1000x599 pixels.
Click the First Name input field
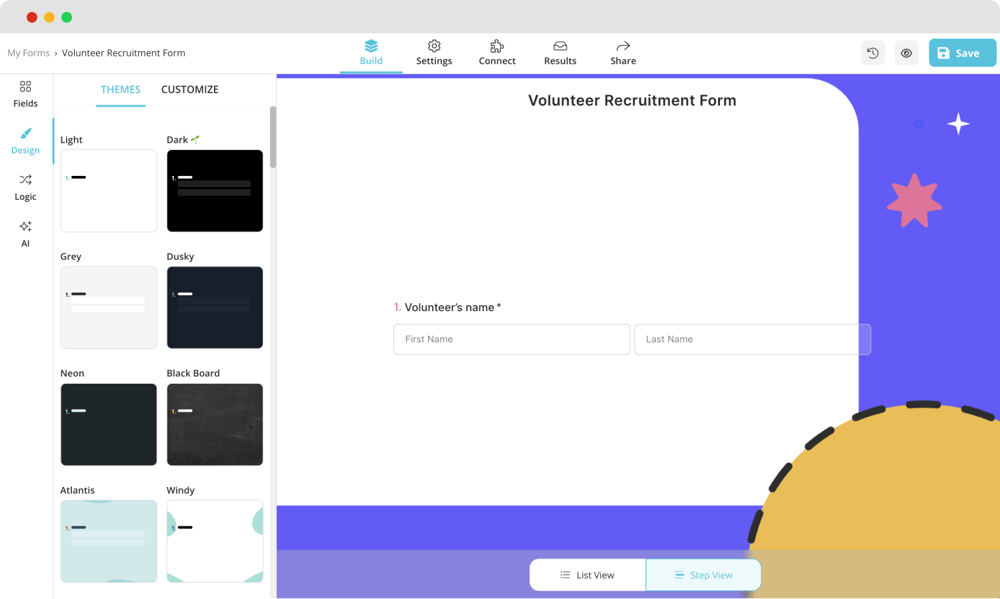(511, 339)
